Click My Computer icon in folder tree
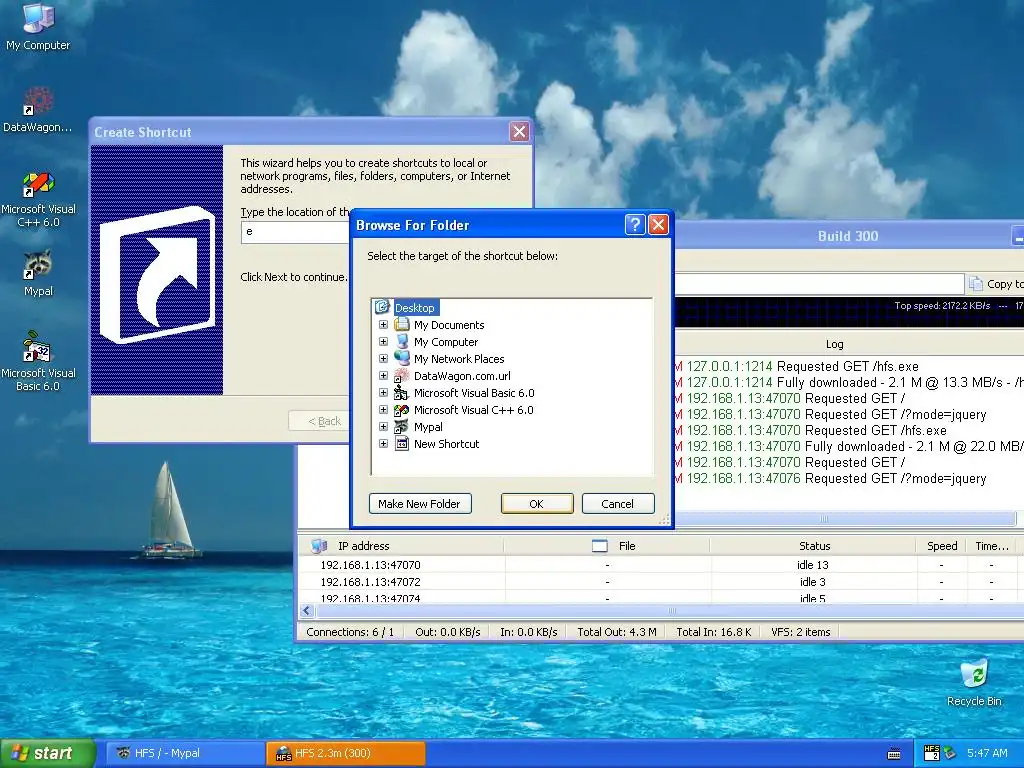Viewport: 1024px width, 768px height. (402, 342)
